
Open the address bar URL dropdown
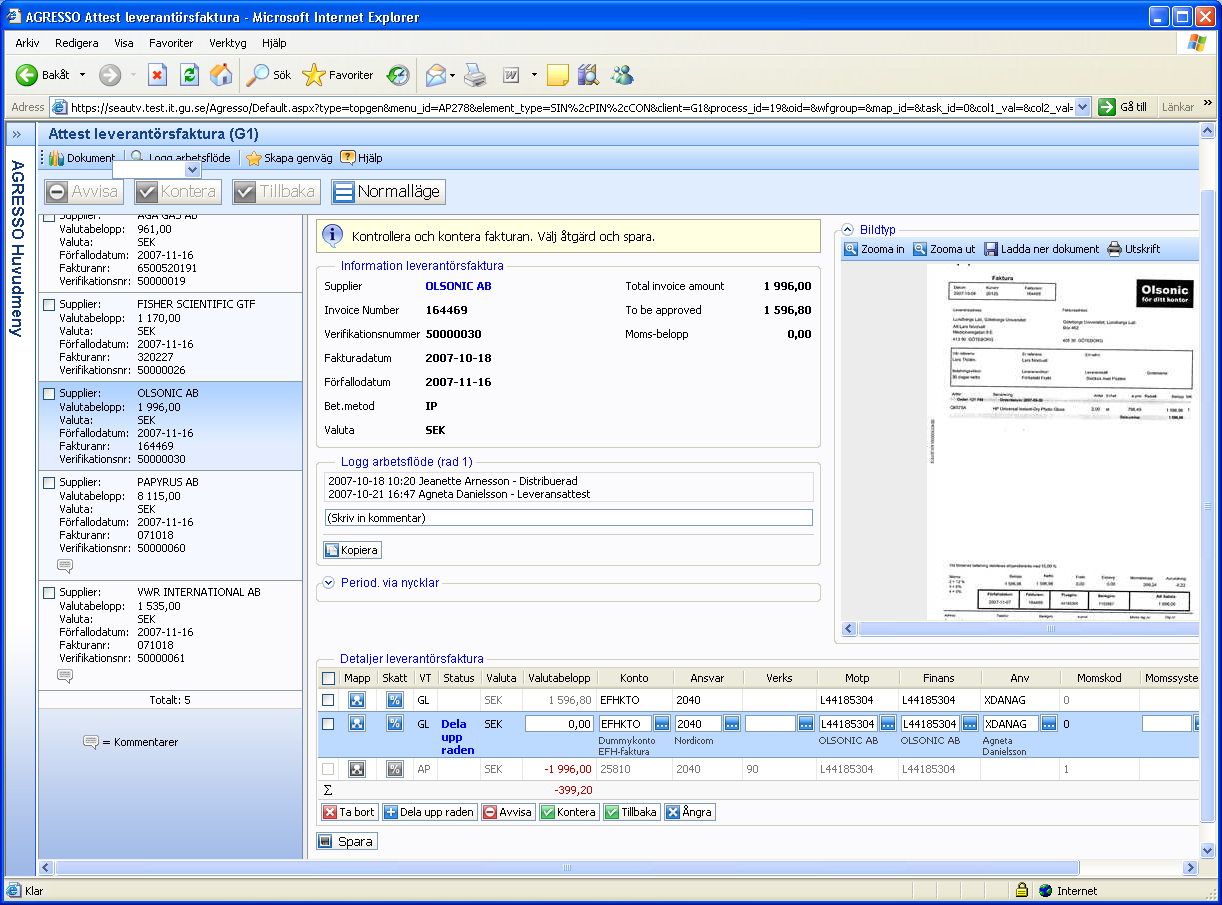(x=1083, y=107)
